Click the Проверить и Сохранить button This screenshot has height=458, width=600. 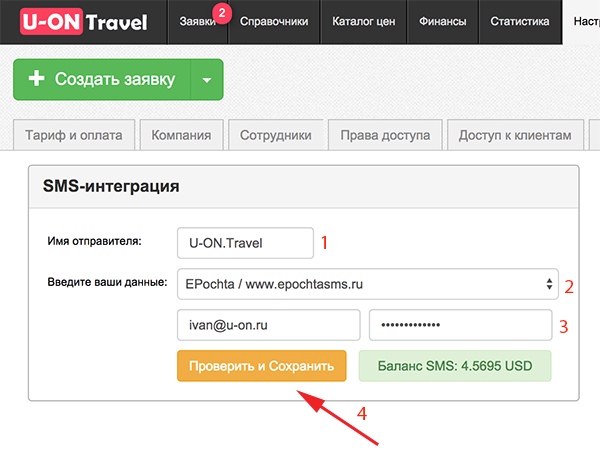point(262,366)
